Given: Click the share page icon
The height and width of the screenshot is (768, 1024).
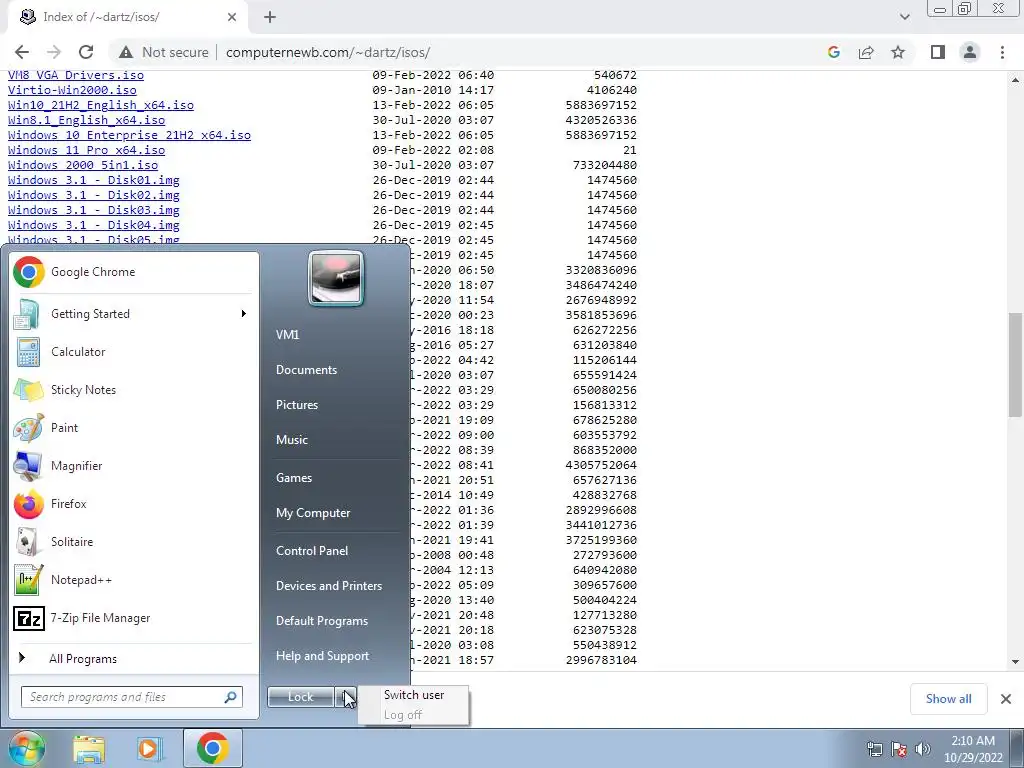Looking at the screenshot, I should point(866,52).
